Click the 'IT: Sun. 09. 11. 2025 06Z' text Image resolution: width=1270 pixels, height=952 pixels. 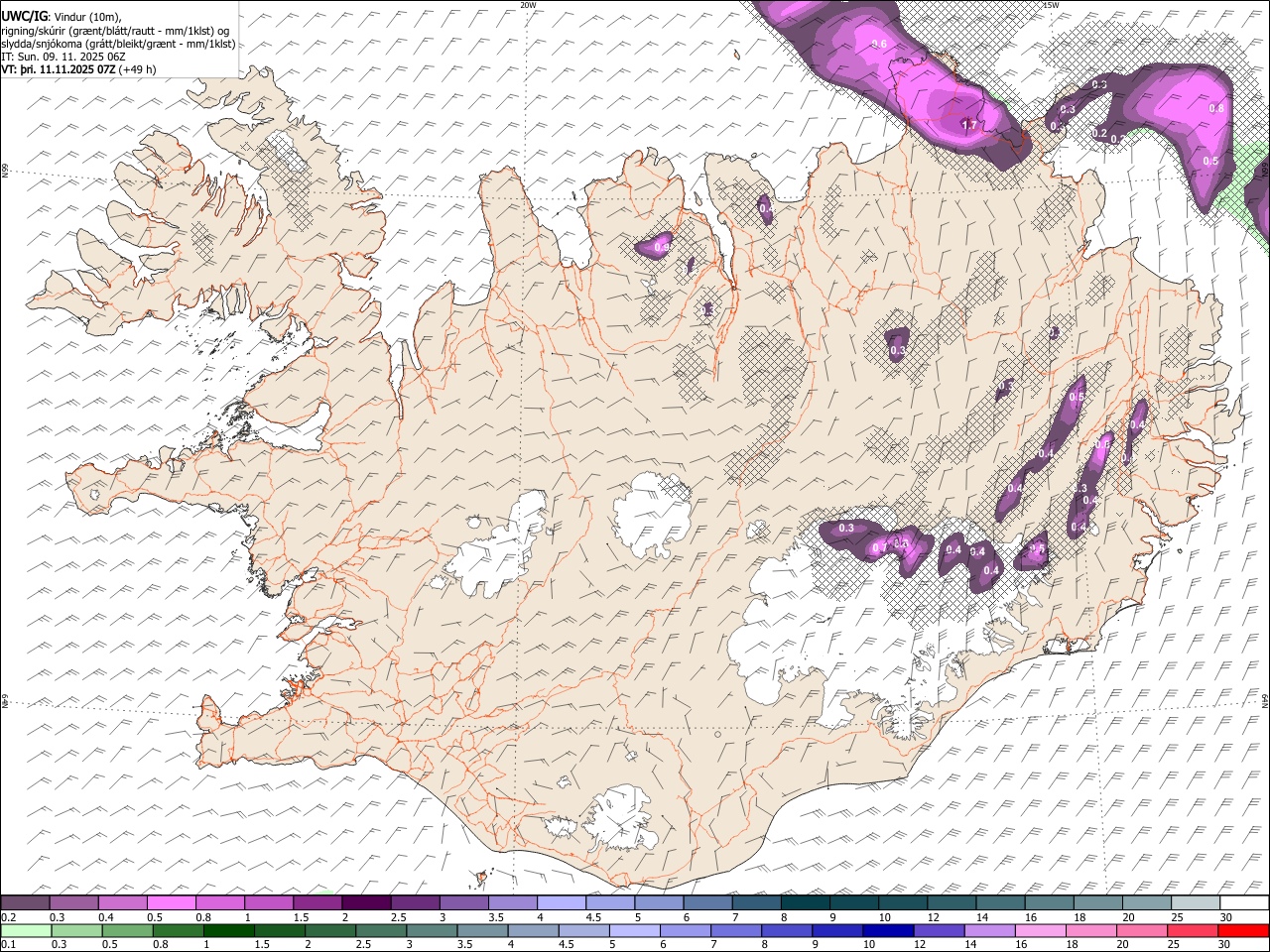(x=63, y=57)
